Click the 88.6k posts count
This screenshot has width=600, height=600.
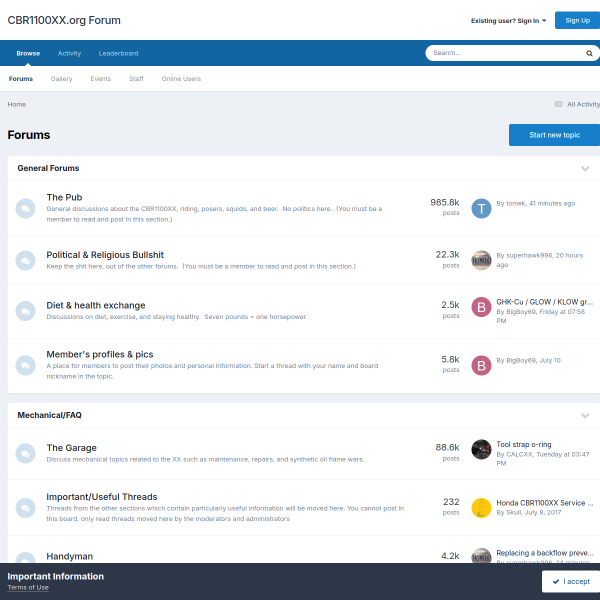click(447, 452)
